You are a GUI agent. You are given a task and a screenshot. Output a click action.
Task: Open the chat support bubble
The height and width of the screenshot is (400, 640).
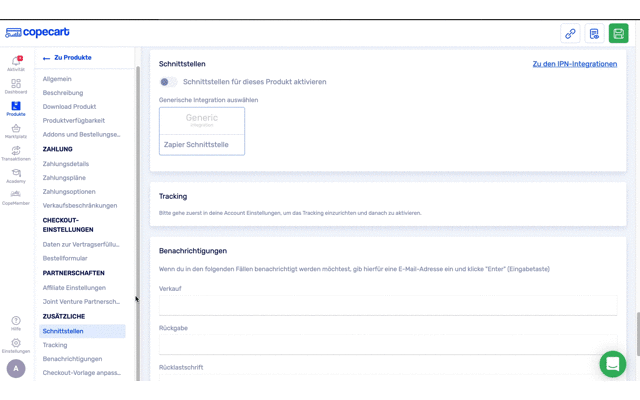click(612, 363)
